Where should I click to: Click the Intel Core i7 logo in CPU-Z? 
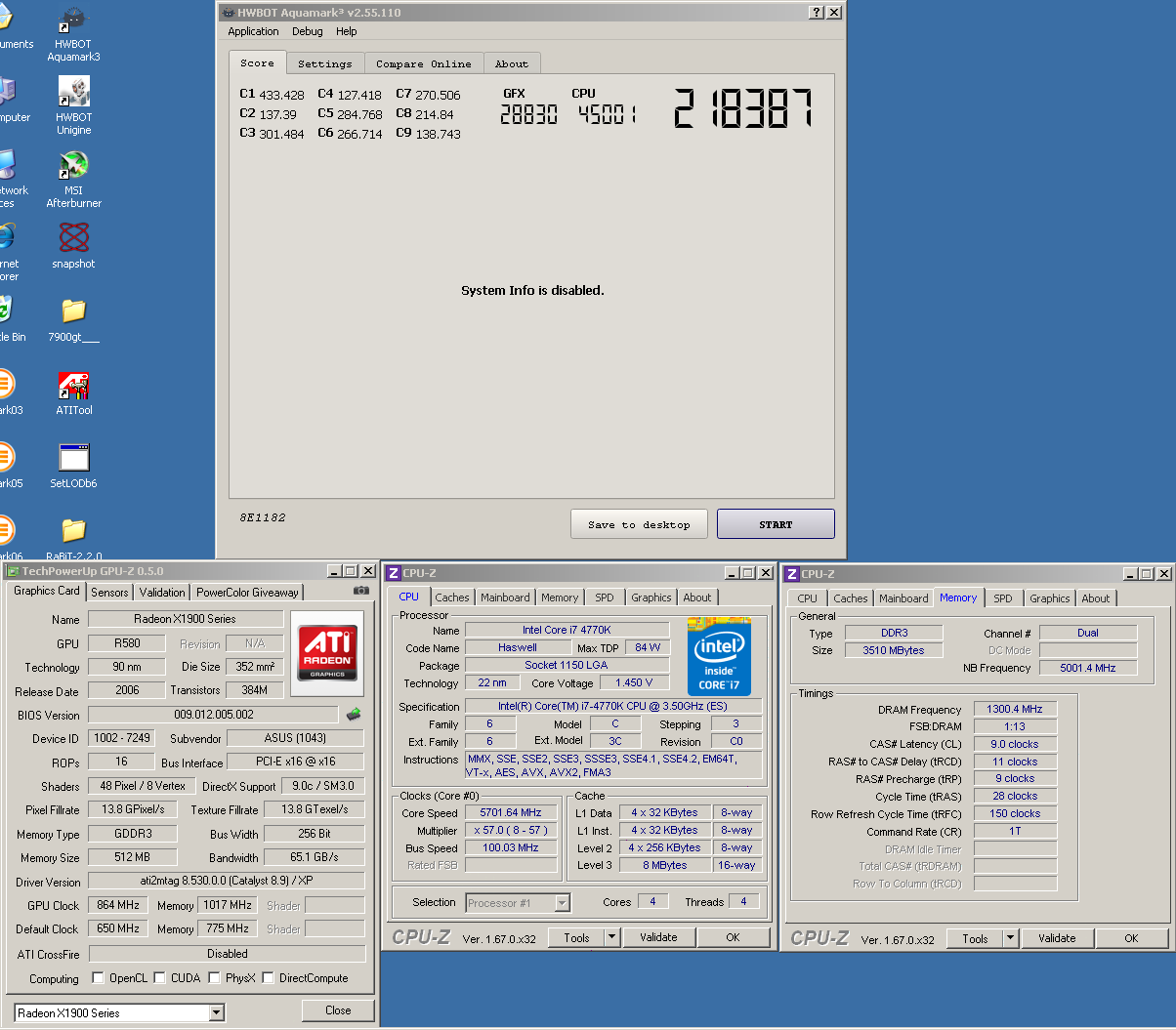pos(718,656)
